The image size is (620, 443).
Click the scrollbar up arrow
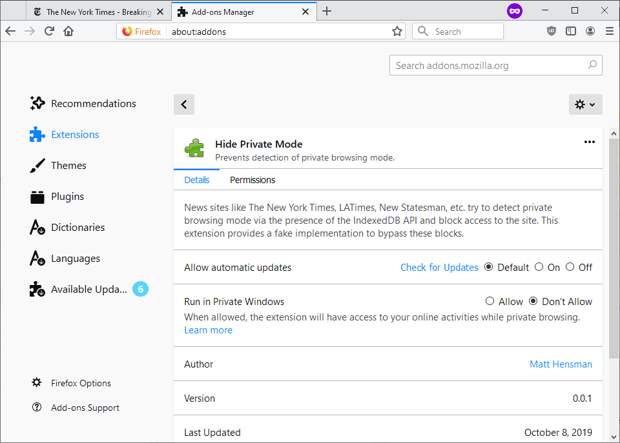(614, 134)
